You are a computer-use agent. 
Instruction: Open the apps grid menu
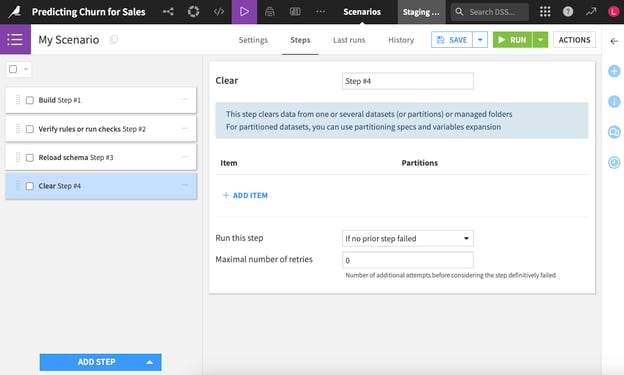coord(545,12)
